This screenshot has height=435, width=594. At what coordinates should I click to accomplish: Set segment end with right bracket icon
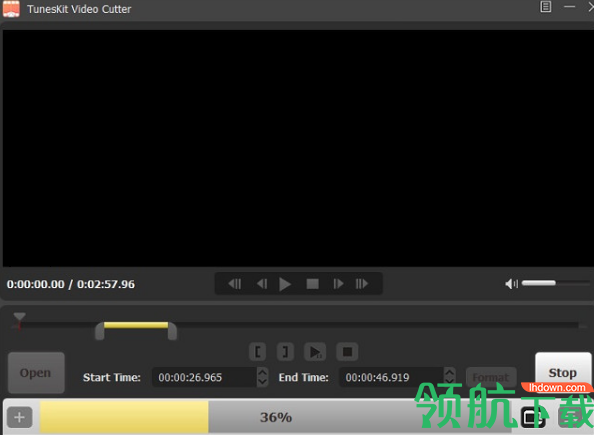point(285,352)
